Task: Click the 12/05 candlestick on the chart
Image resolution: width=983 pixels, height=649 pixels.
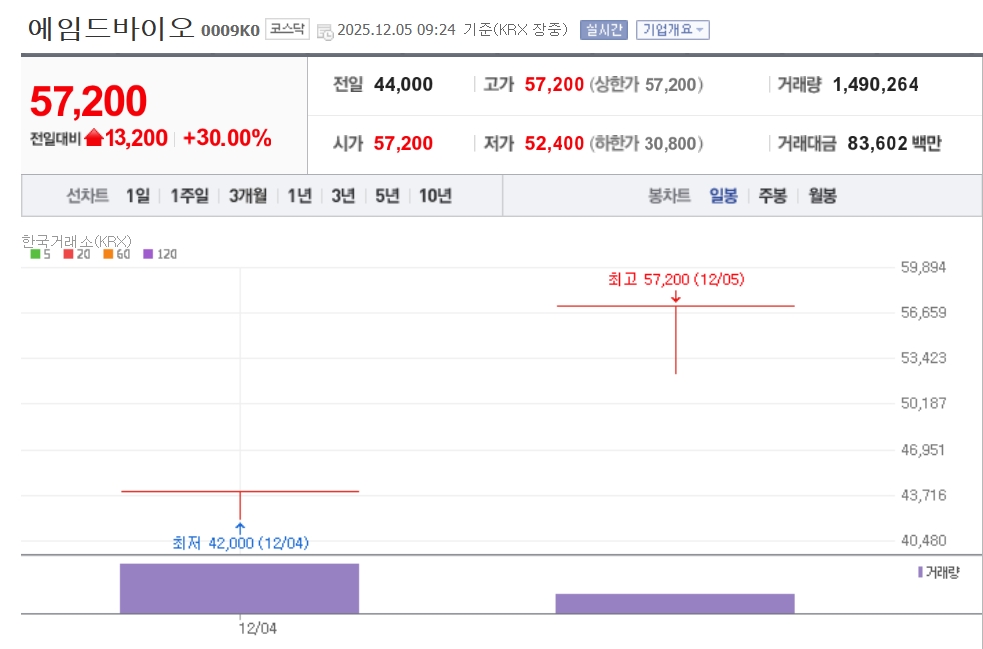Action: 676,340
